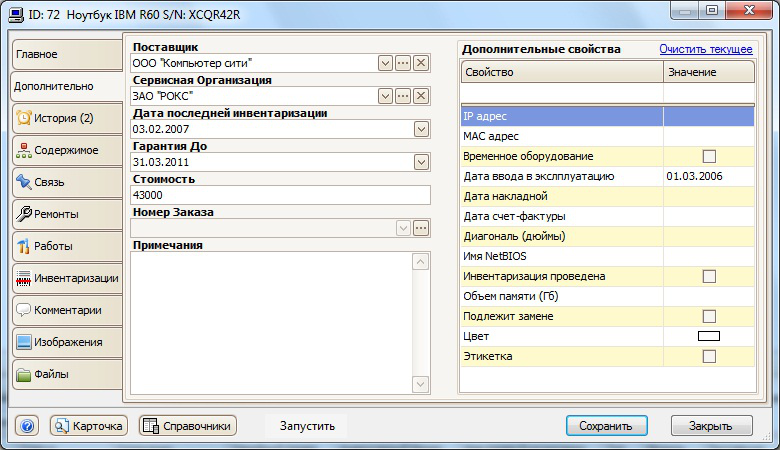Click the property filter row under Свойство

[x=562, y=93]
